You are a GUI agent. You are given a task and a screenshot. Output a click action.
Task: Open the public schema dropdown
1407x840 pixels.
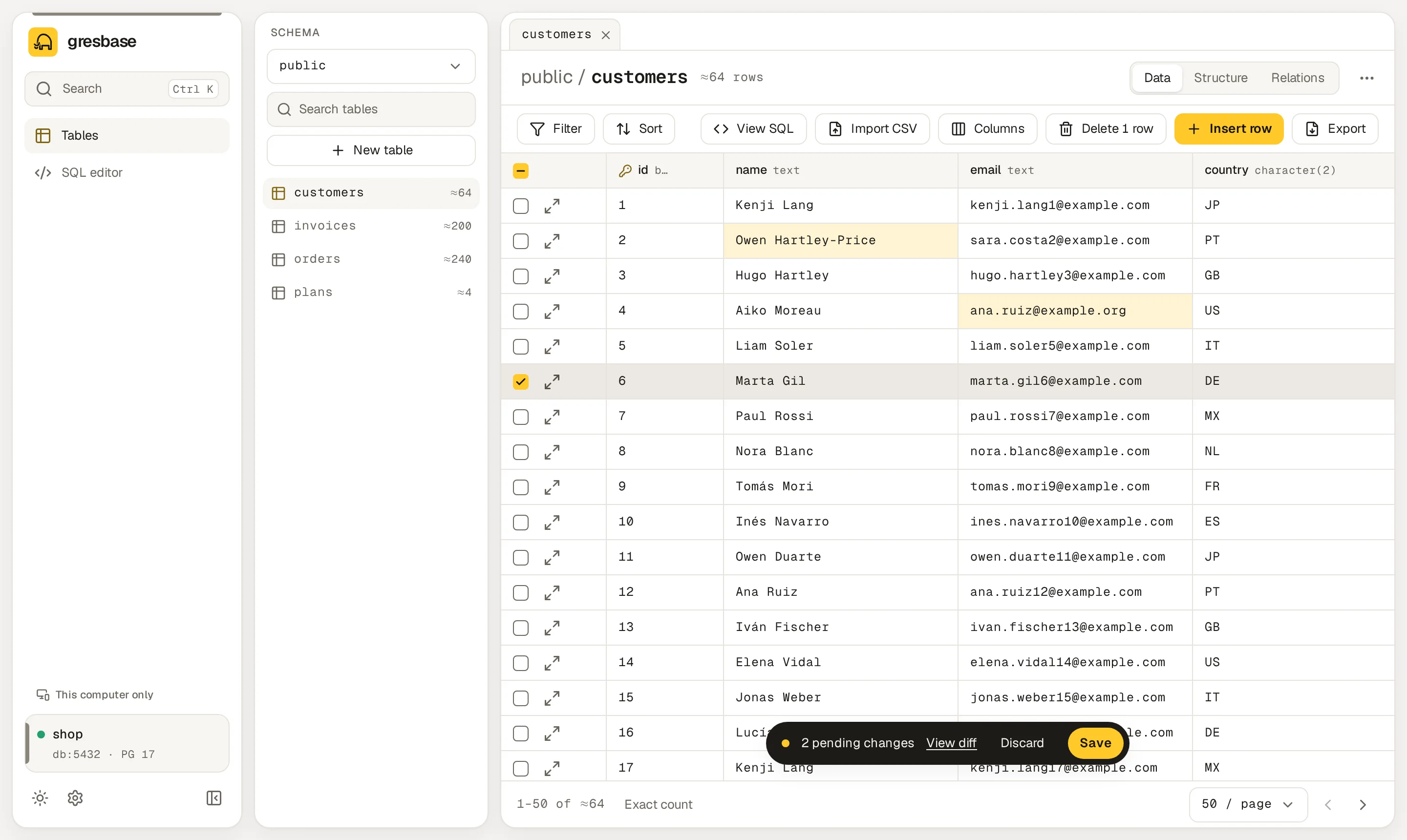pyautogui.click(x=371, y=66)
